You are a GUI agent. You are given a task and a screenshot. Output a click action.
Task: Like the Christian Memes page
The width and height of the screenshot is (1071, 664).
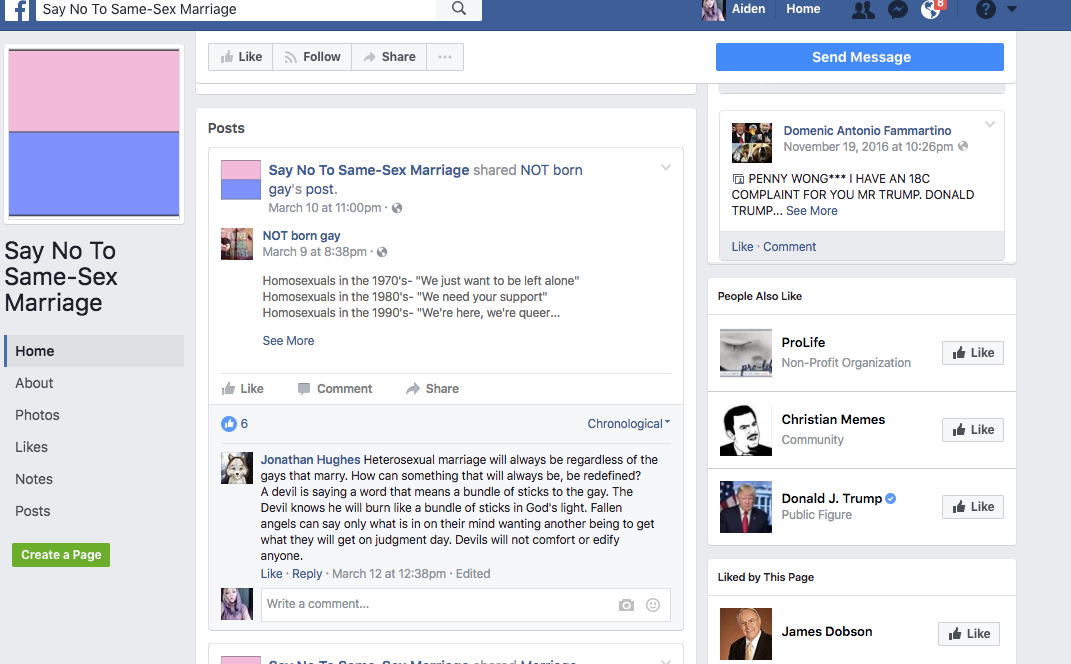point(973,430)
